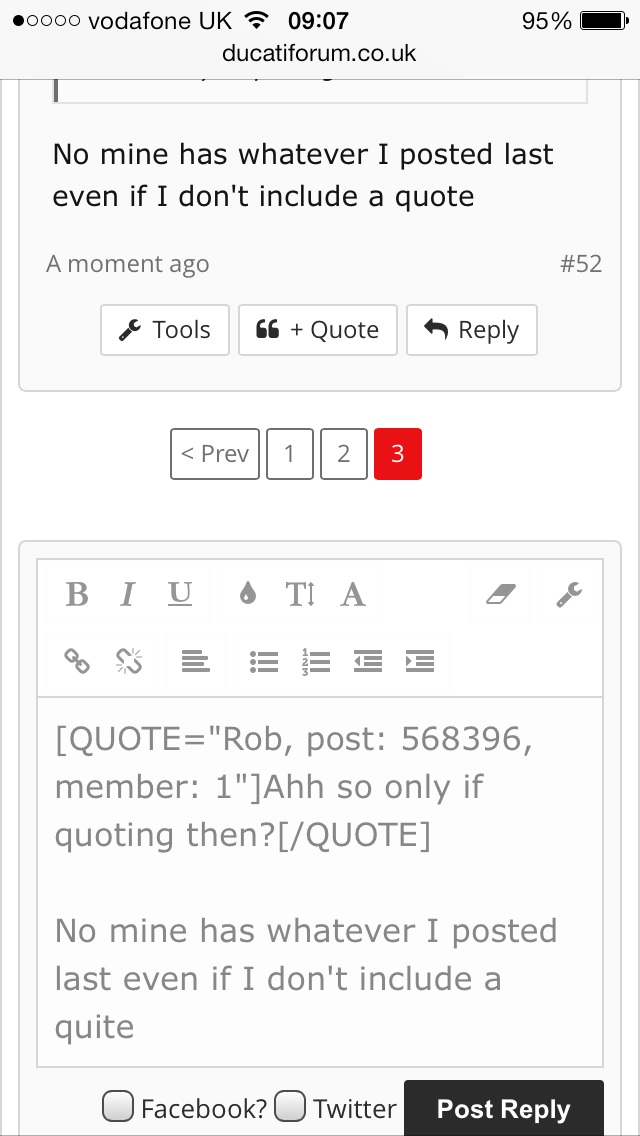Insert a link with chain icon
The image size is (640, 1136).
coord(77,661)
